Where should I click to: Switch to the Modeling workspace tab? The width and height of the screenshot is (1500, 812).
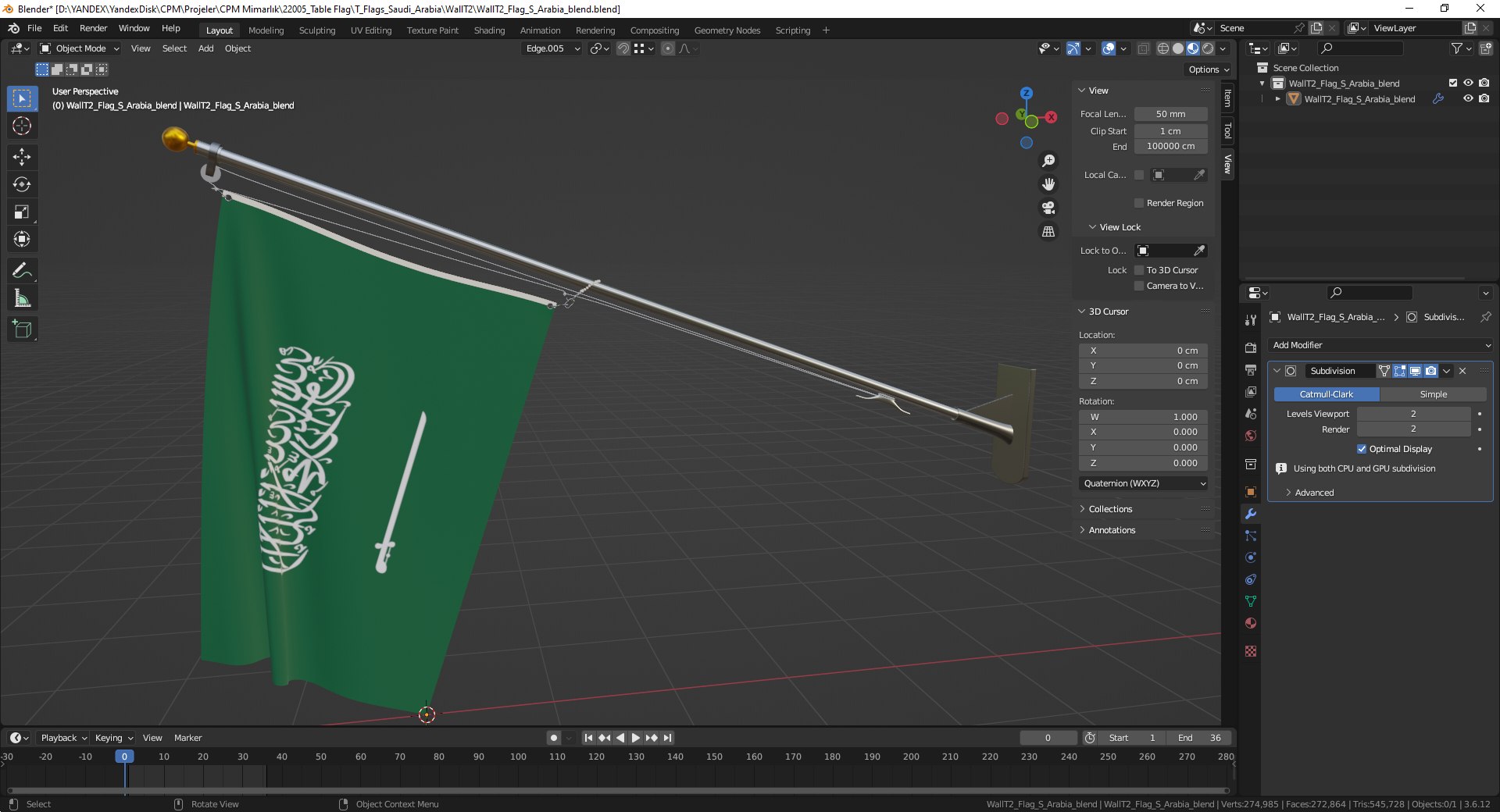266,30
